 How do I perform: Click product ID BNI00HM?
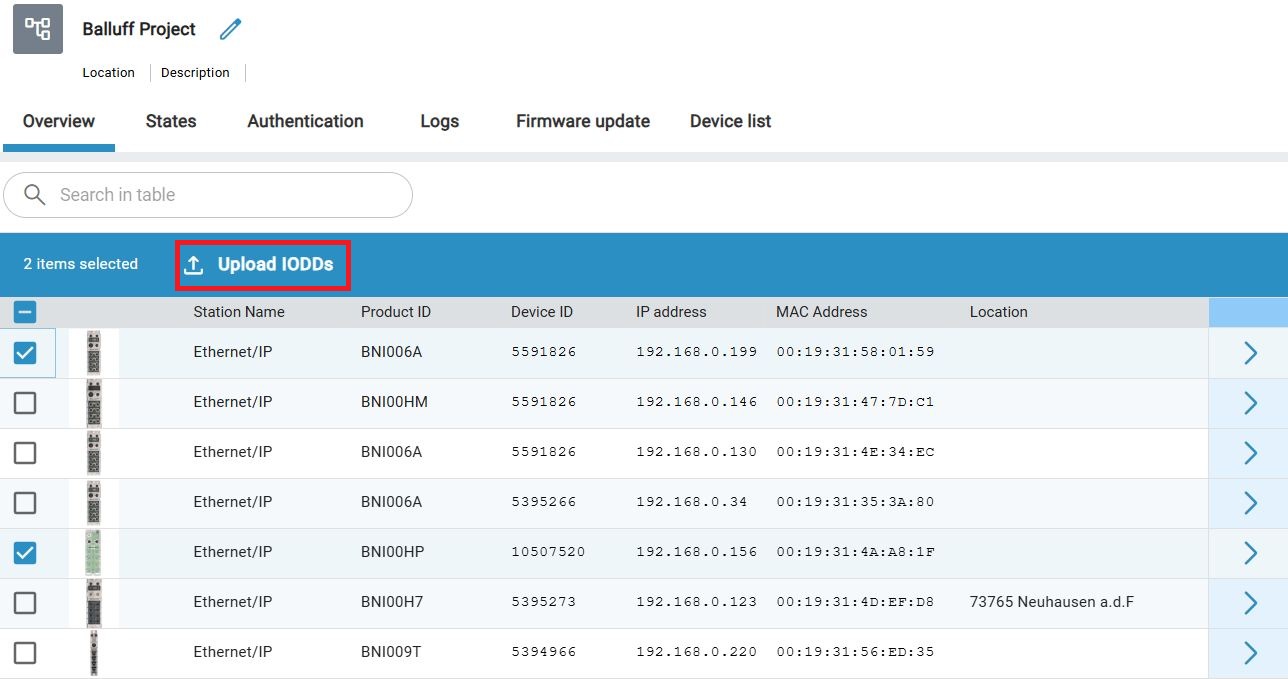pos(395,402)
